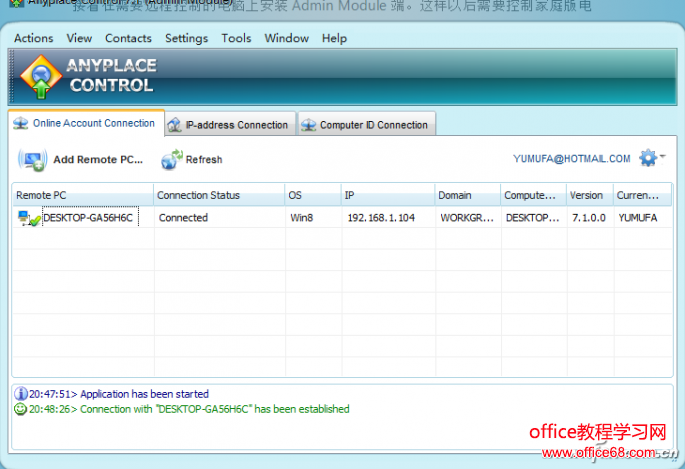Click the Refresh globe icon

[x=172, y=159]
